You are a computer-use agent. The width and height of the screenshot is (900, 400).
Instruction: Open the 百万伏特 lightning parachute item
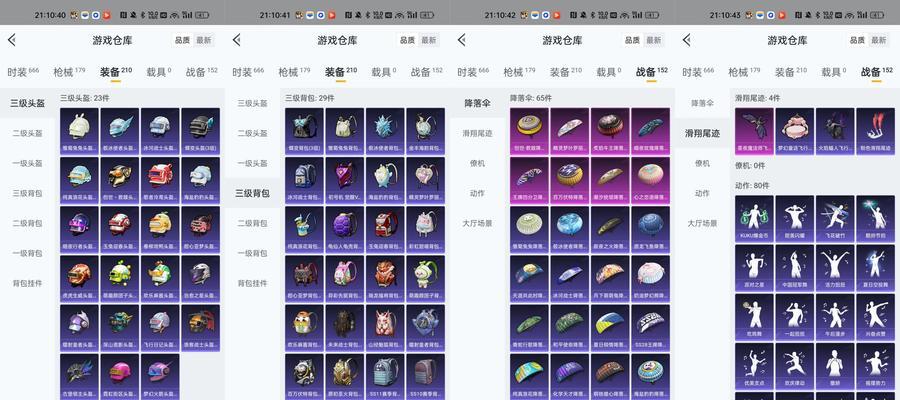click(x=570, y=180)
